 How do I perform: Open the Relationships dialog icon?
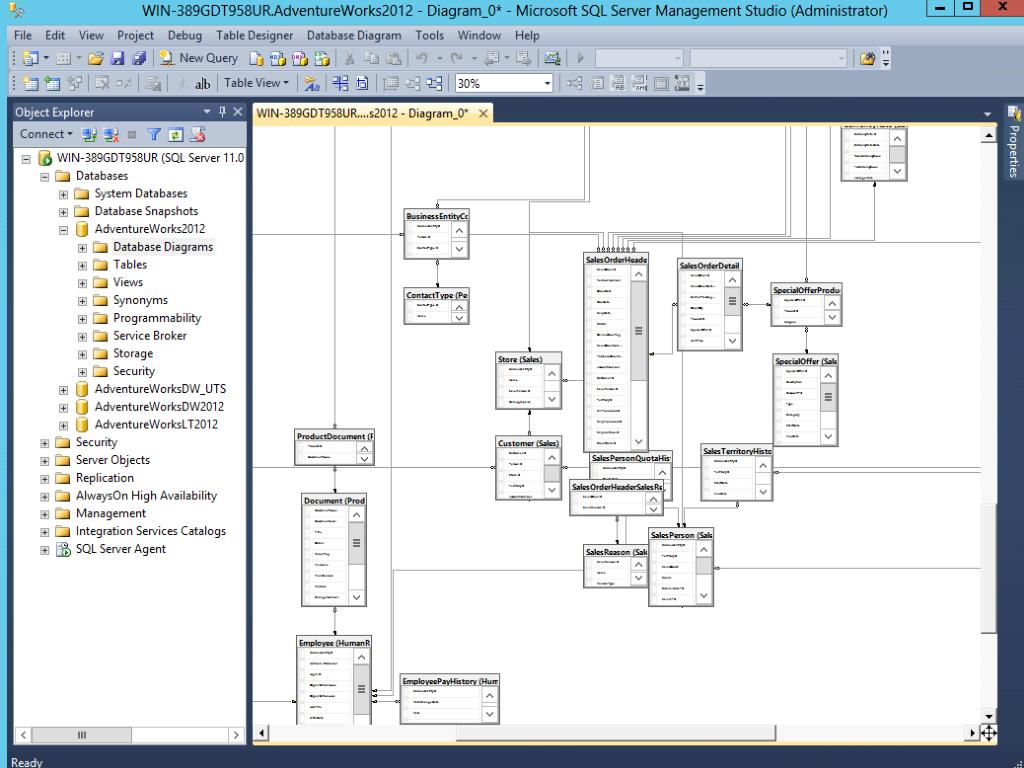click(574, 84)
